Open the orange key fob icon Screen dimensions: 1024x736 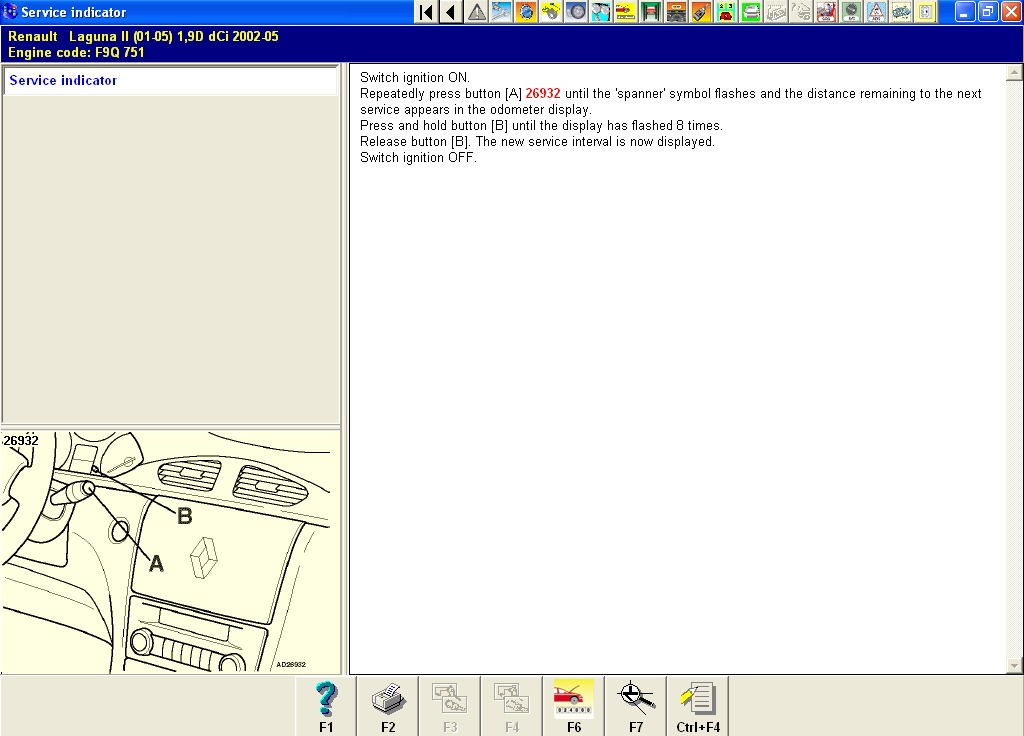click(x=701, y=12)
